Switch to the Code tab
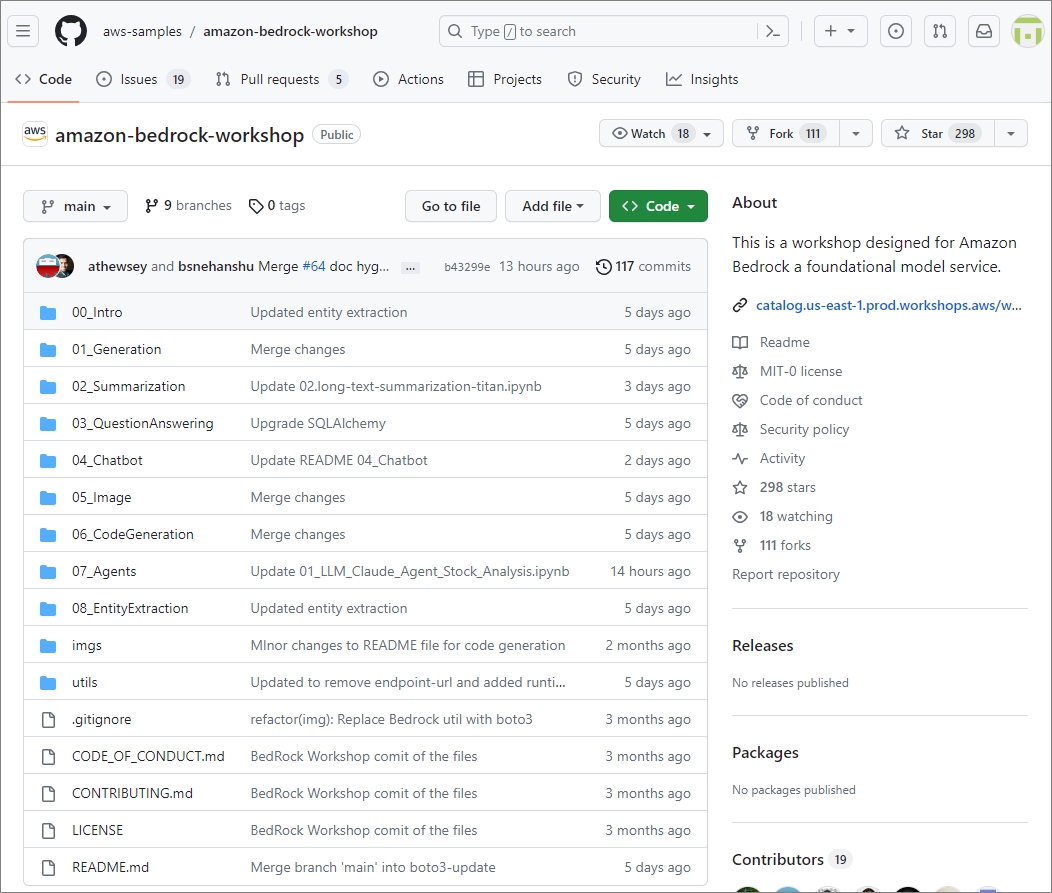Screen dimensions: 1052x893 (x=44, y=79)
